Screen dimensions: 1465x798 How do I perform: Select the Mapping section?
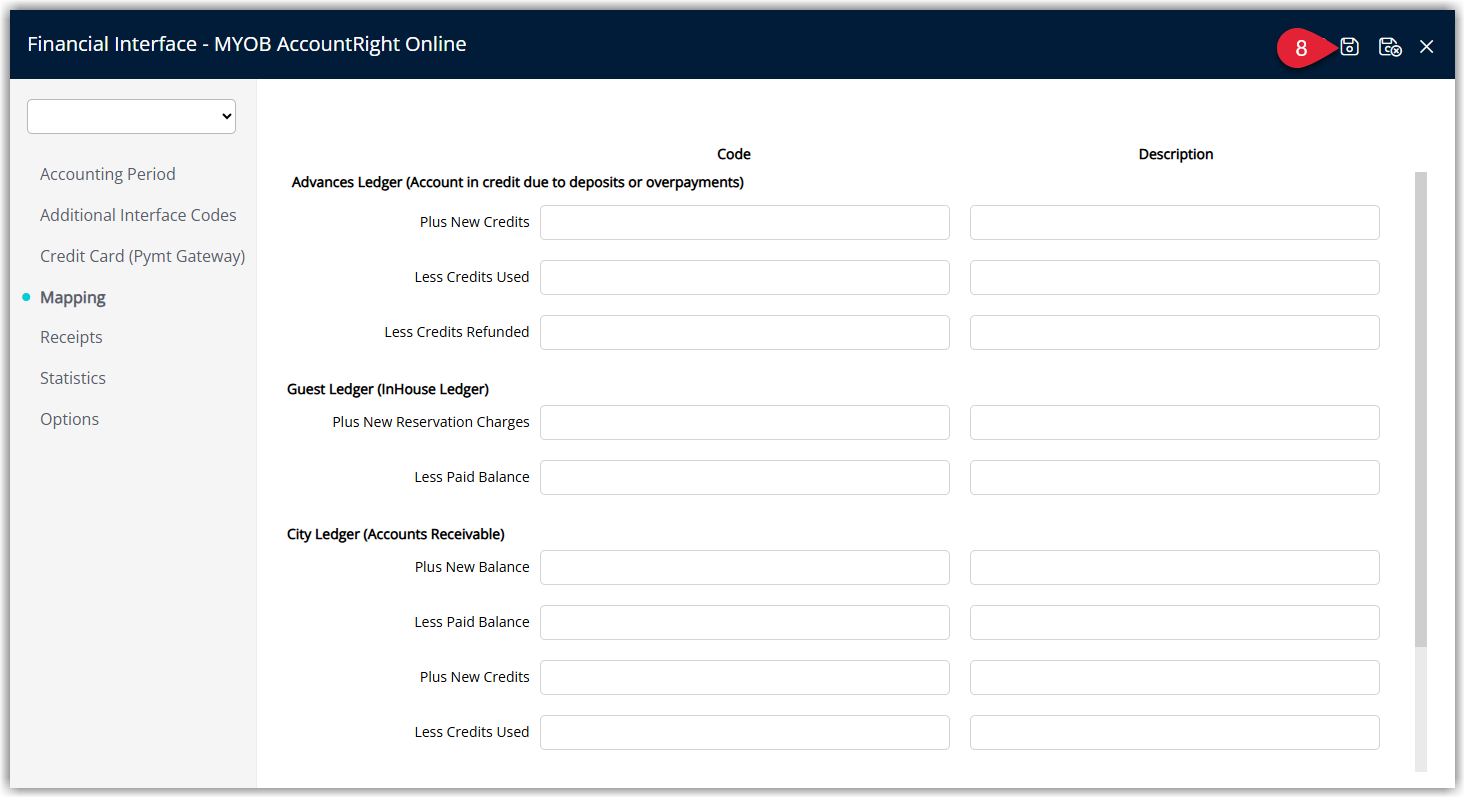tap(73, 297)
